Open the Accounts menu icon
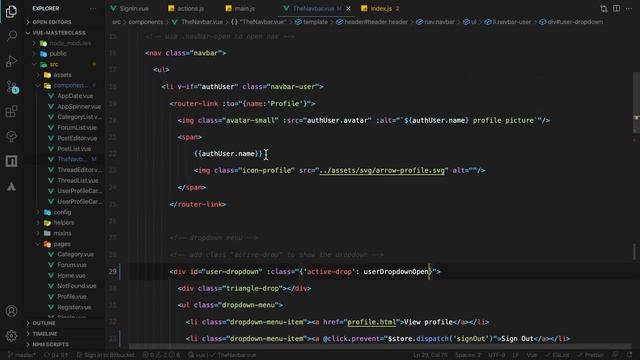The height and width of the screenshot is (360, 640). click(11, 311)
